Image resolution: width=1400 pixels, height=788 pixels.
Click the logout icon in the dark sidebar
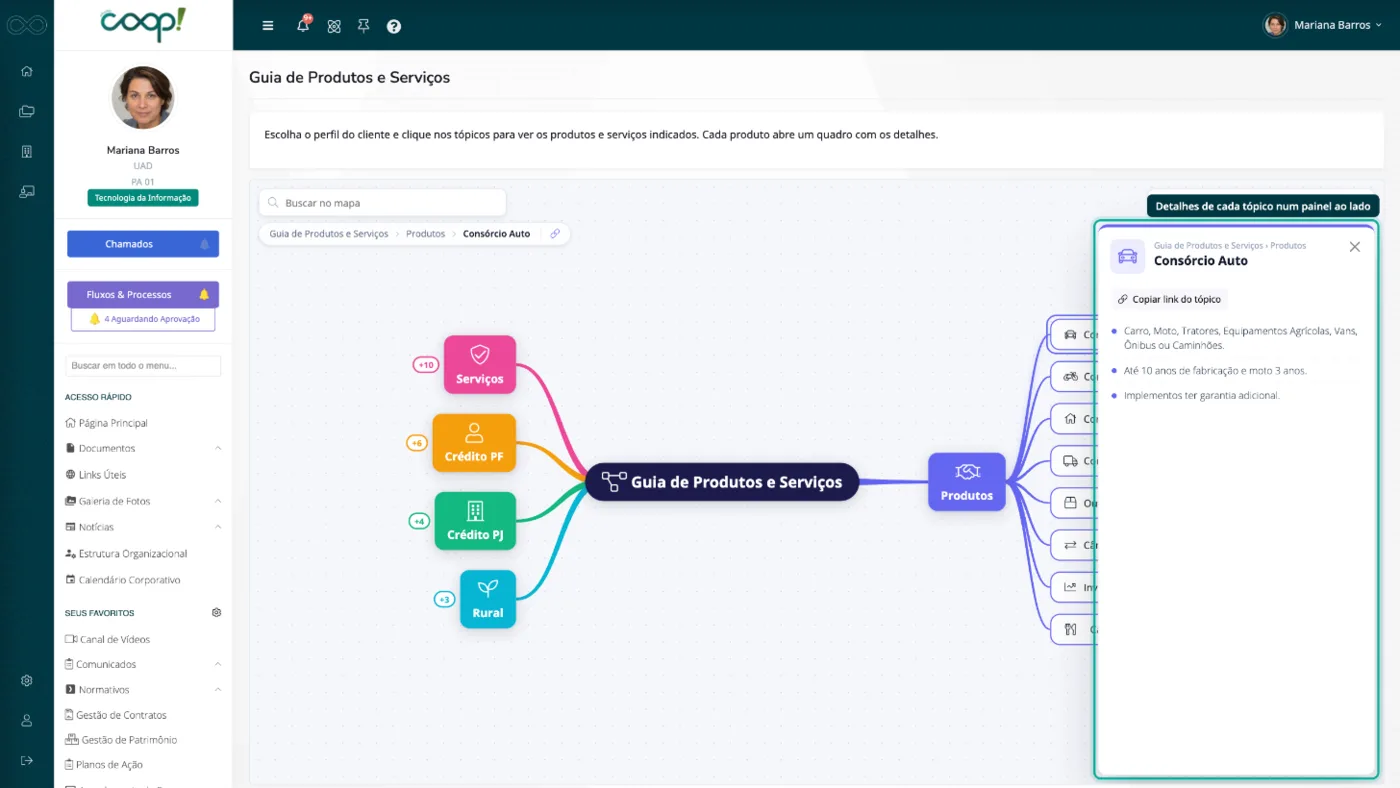point(27,760)
